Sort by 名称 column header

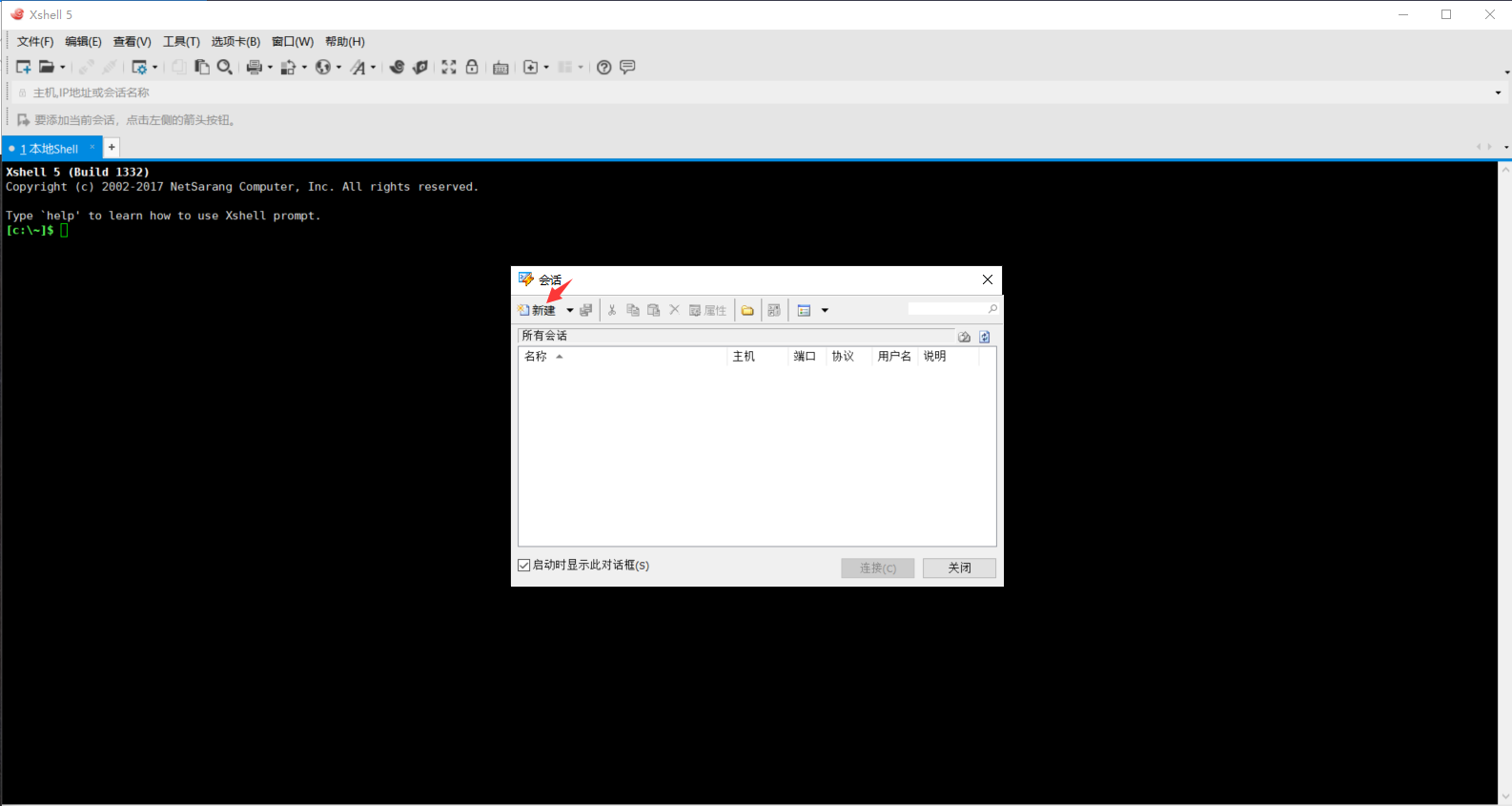(623, 356)
